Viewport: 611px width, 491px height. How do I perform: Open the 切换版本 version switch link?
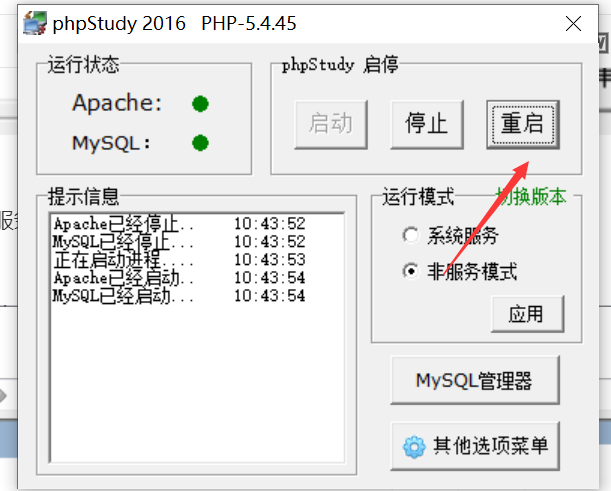tap(531, 196)
